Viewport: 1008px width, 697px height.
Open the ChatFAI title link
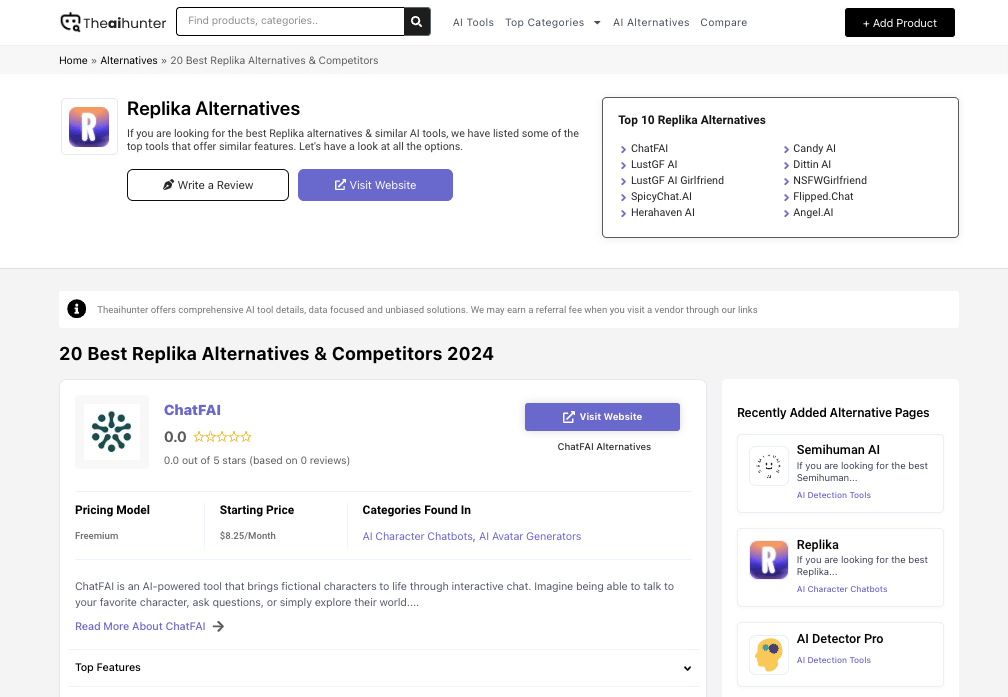tap(192, 410)
